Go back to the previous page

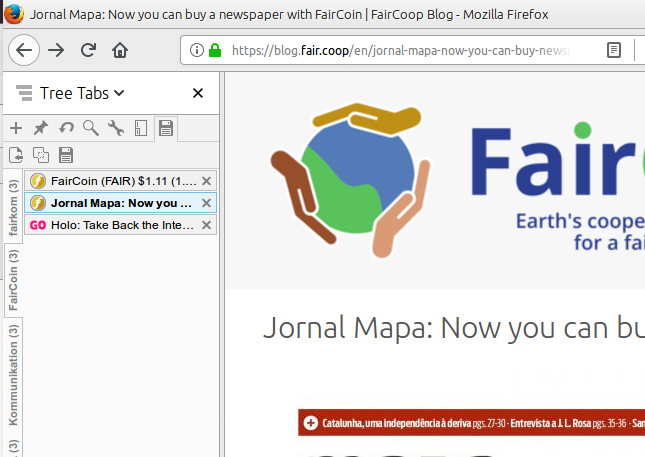(24, 50)
